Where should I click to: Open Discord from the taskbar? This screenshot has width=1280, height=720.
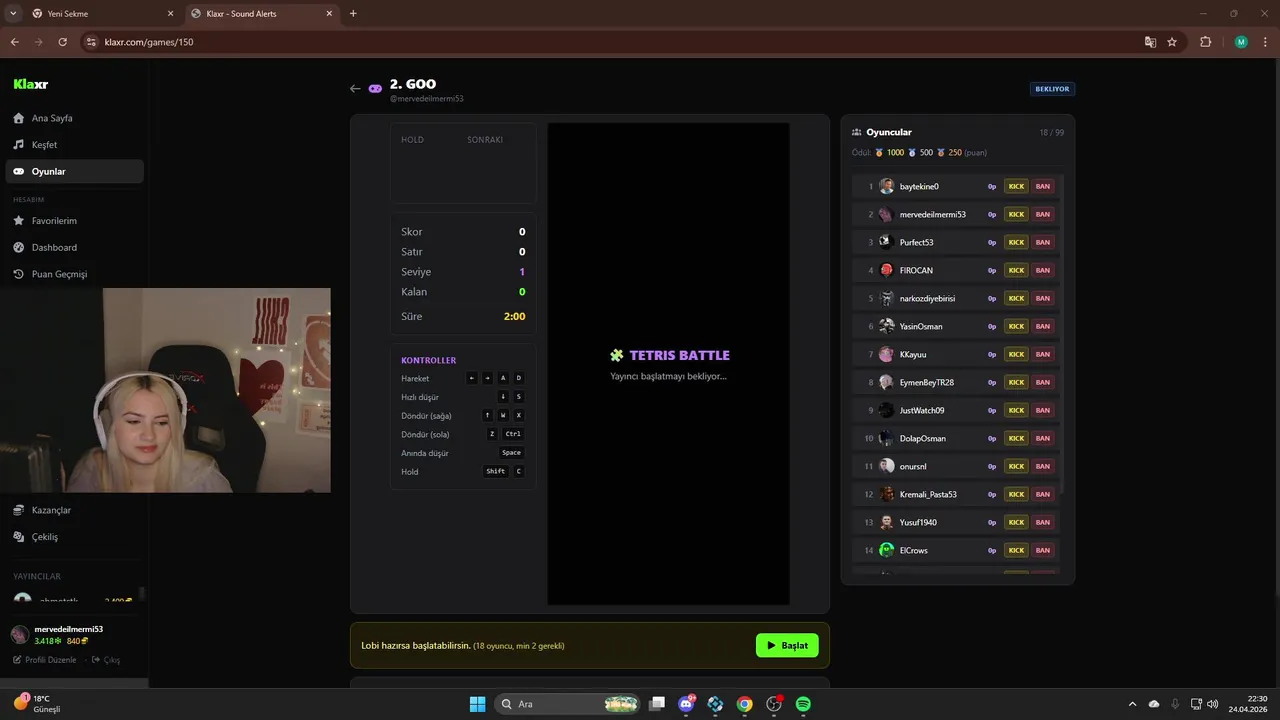point(686,704)
